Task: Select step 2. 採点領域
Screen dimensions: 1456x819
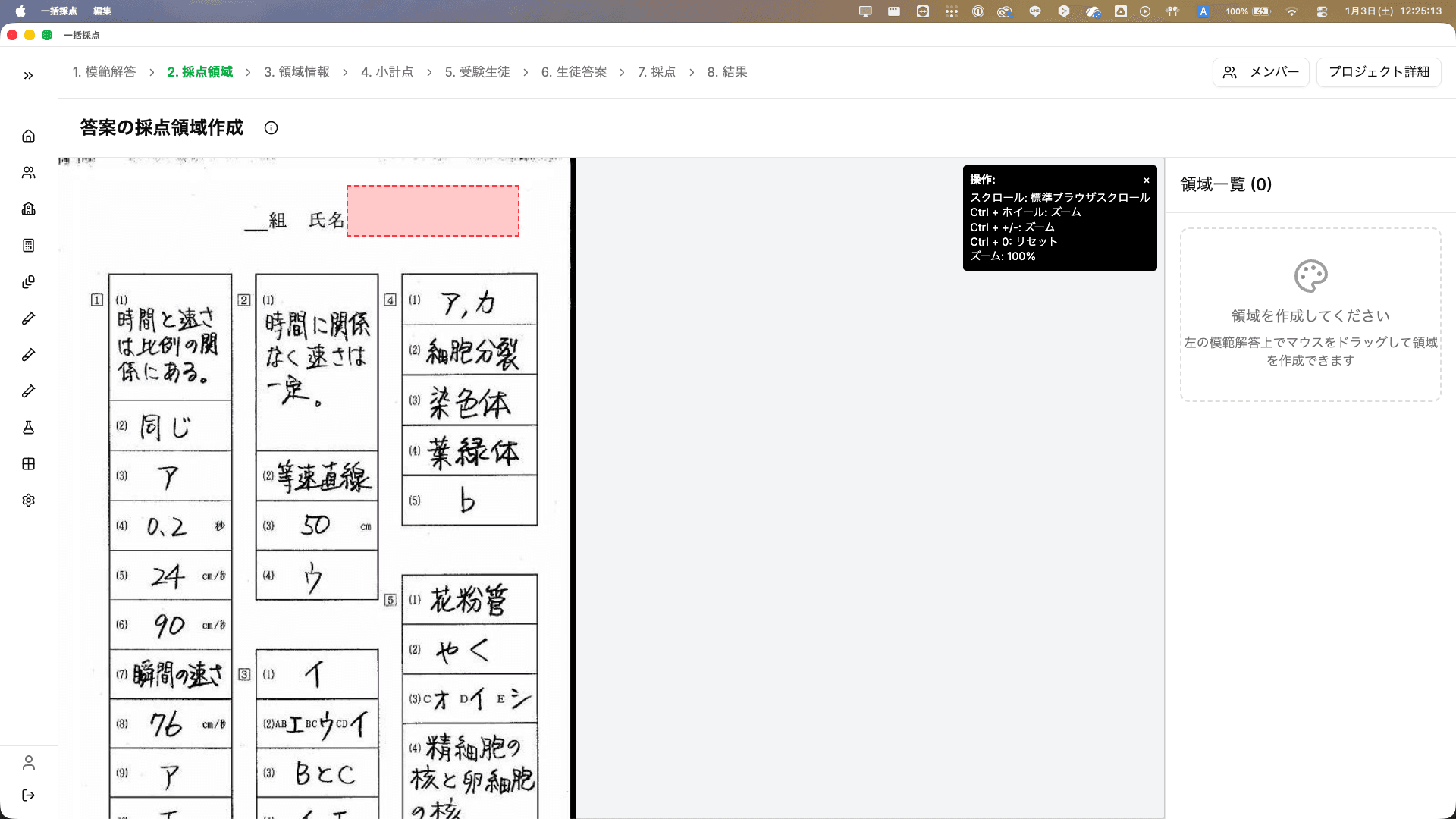Action: point(200,72)
